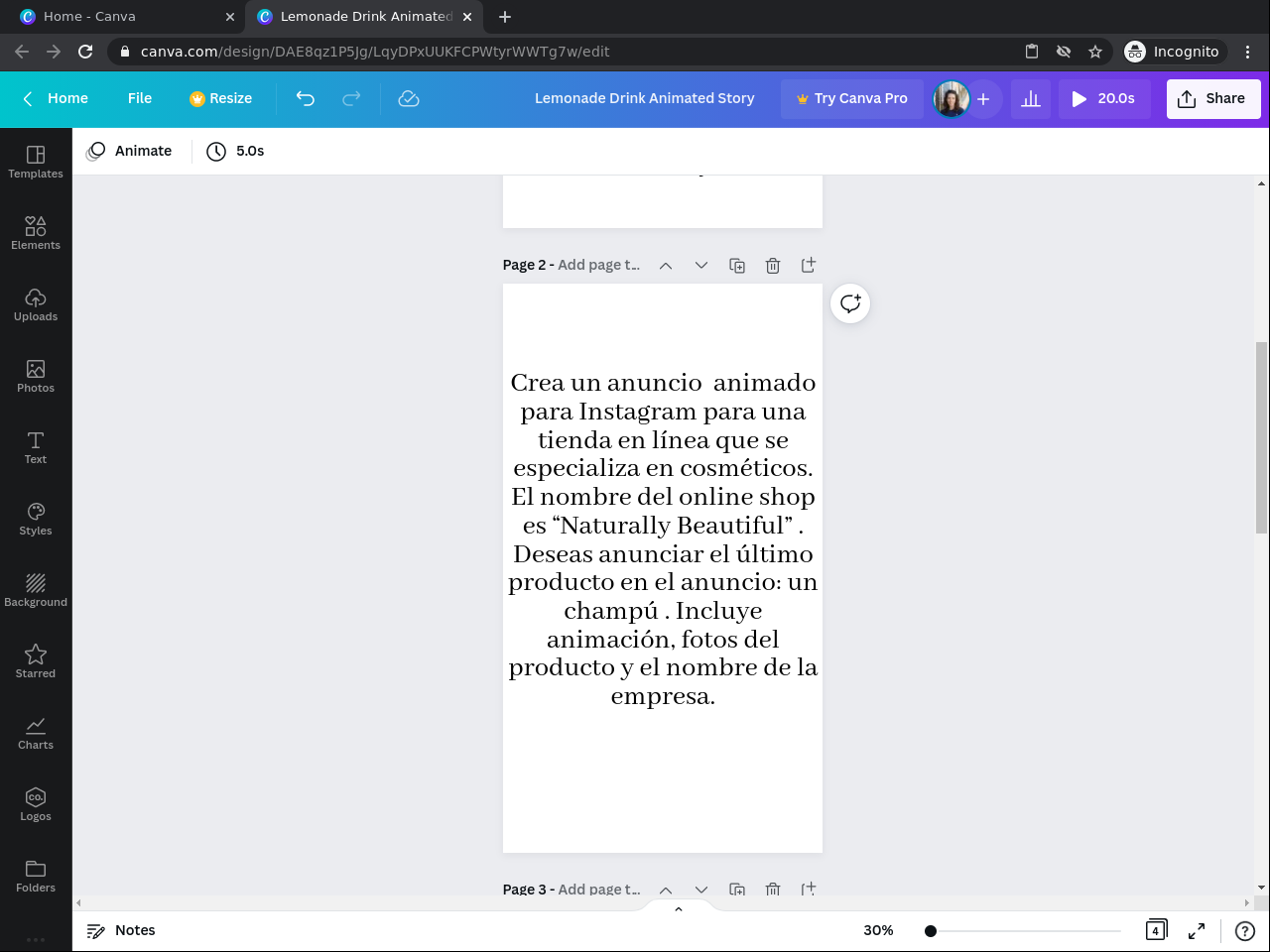This screenshot has width=1270, height=952.
Task: Move Page 3 up
Action: [666, 889]
